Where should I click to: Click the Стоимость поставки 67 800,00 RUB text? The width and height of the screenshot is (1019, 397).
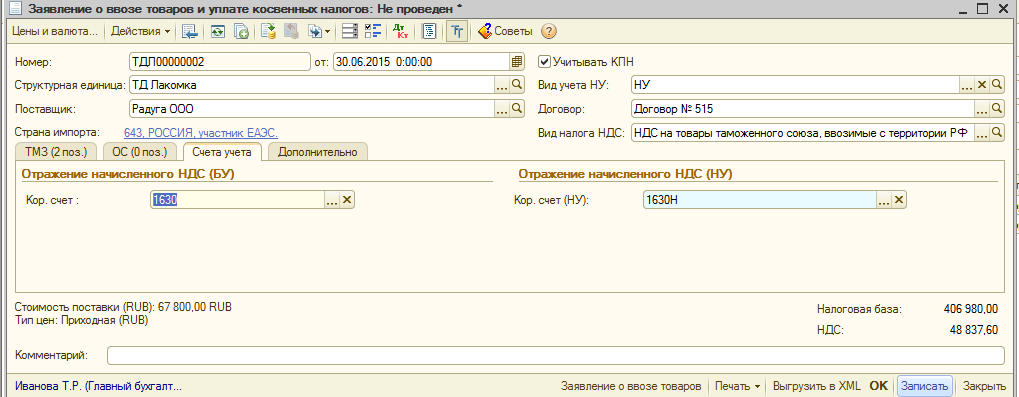[123, 307]
